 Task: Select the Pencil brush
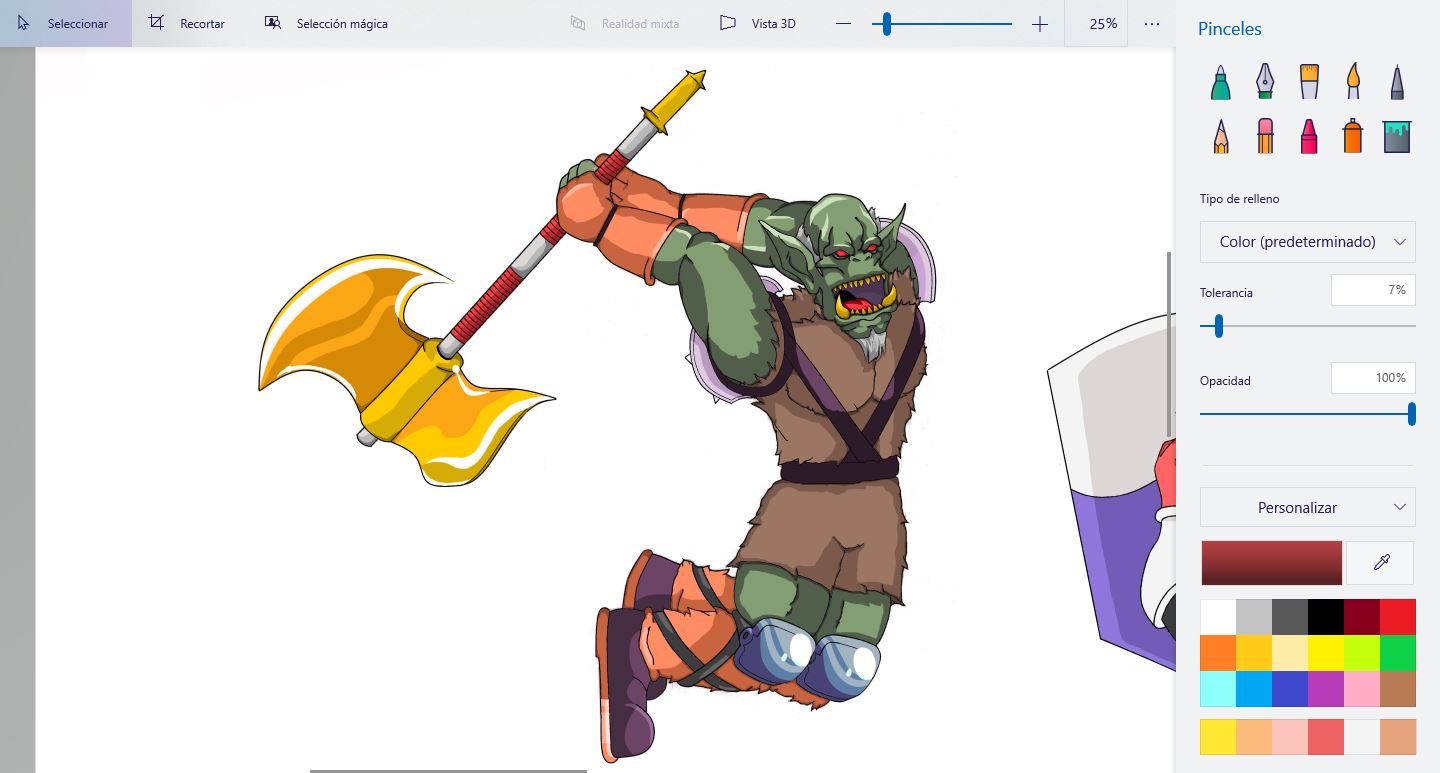[1220, 136]
